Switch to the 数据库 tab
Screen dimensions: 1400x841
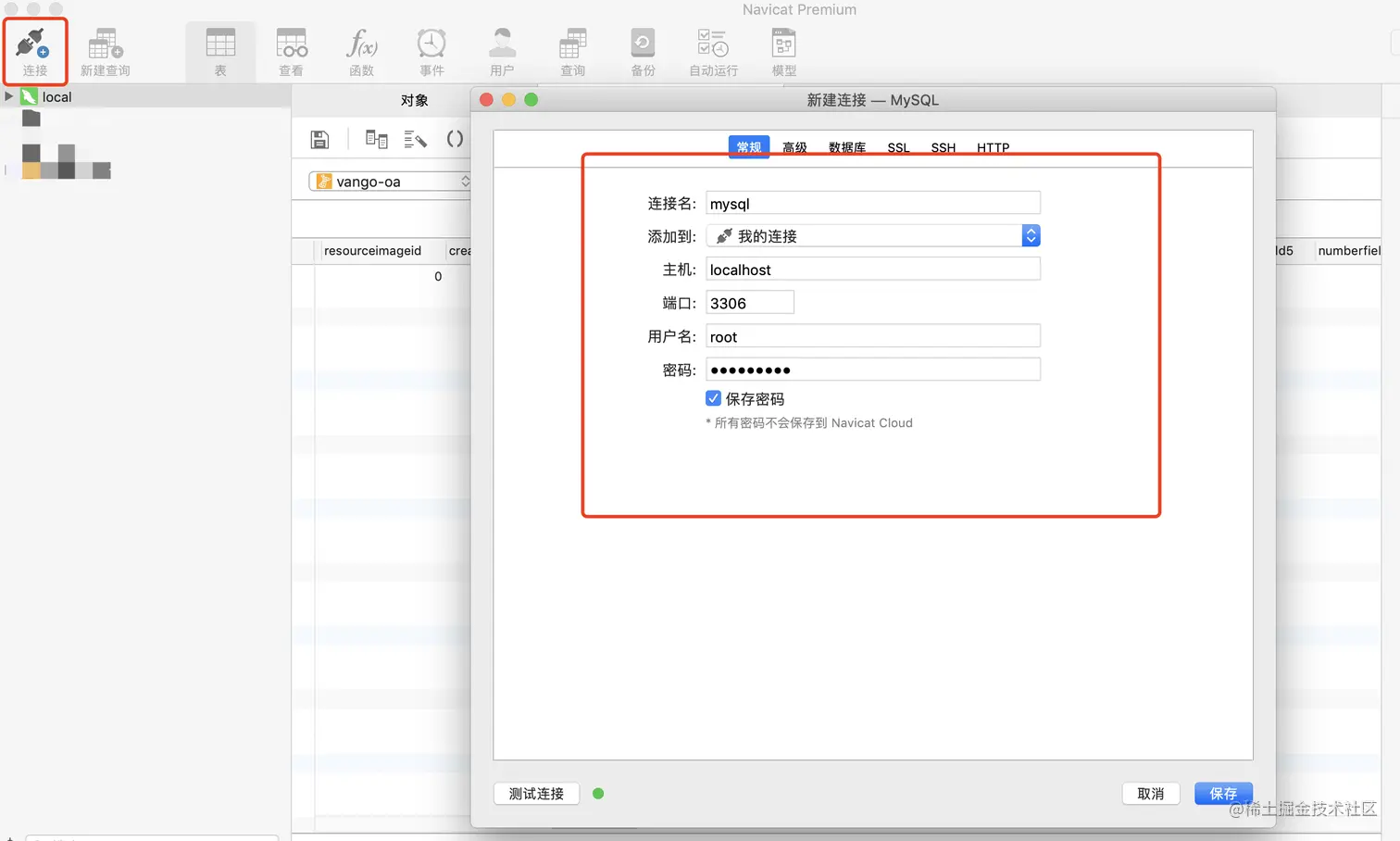[847, 147]
